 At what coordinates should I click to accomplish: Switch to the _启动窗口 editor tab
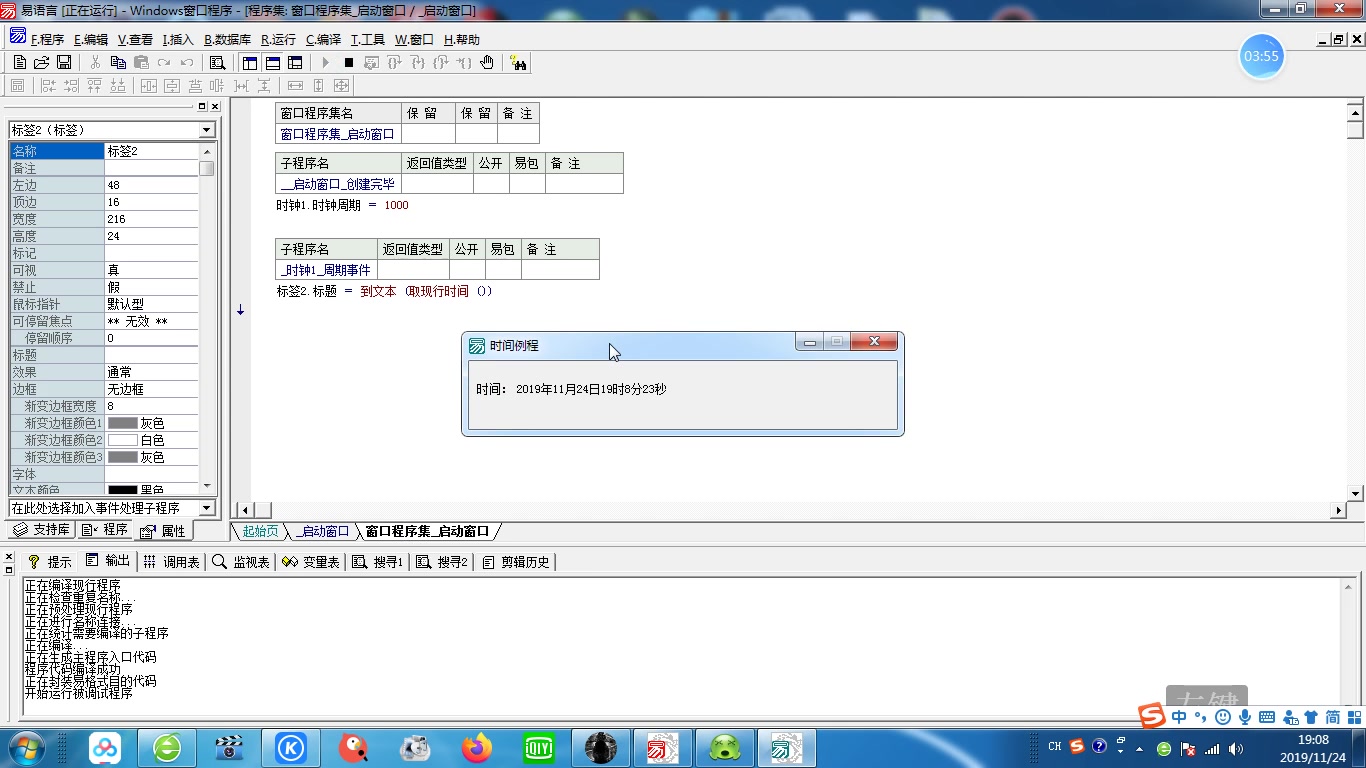pyautogui.click(x=323, y=531)
